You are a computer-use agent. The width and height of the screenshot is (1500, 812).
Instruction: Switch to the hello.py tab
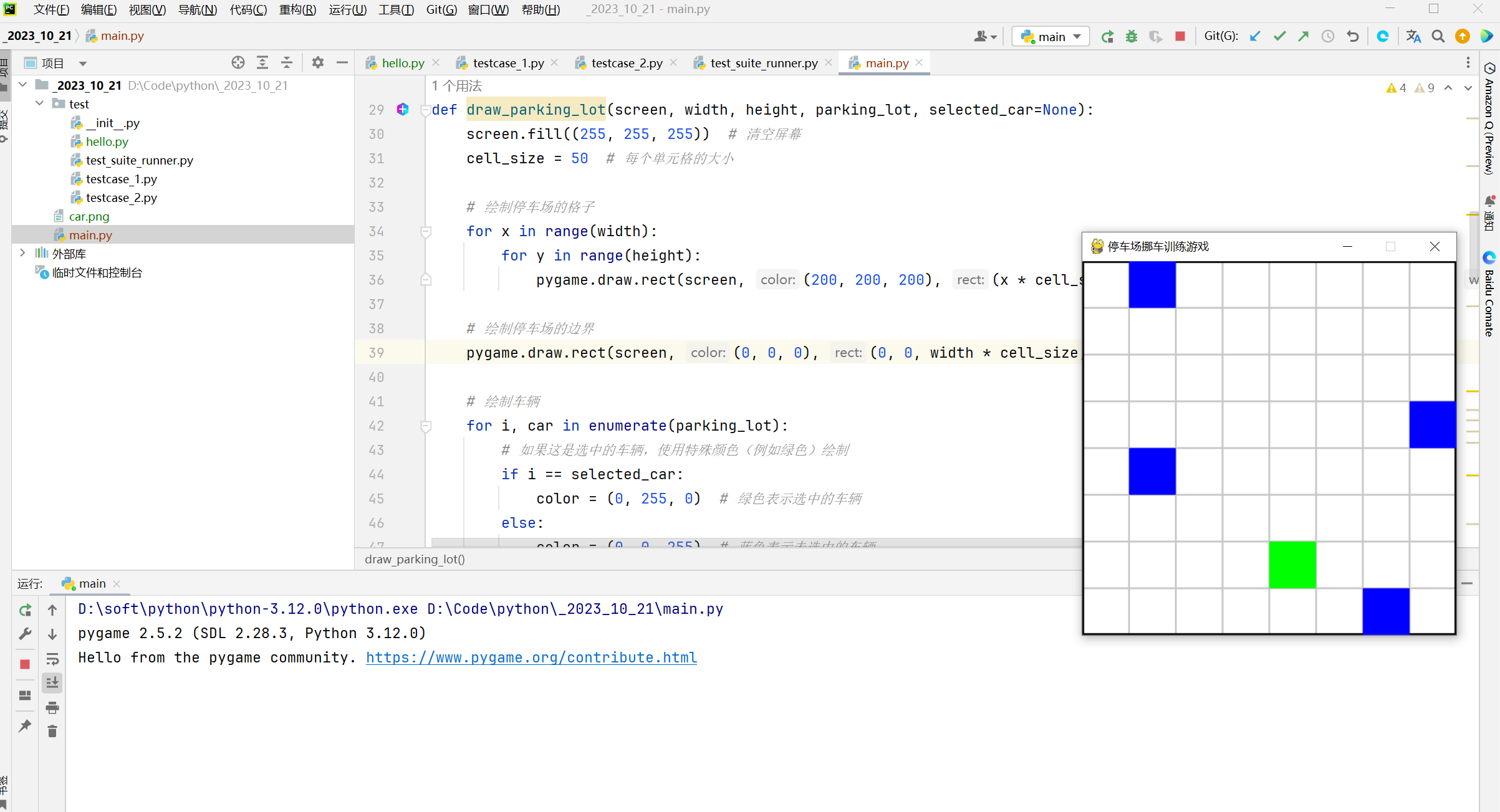[402, 63]
